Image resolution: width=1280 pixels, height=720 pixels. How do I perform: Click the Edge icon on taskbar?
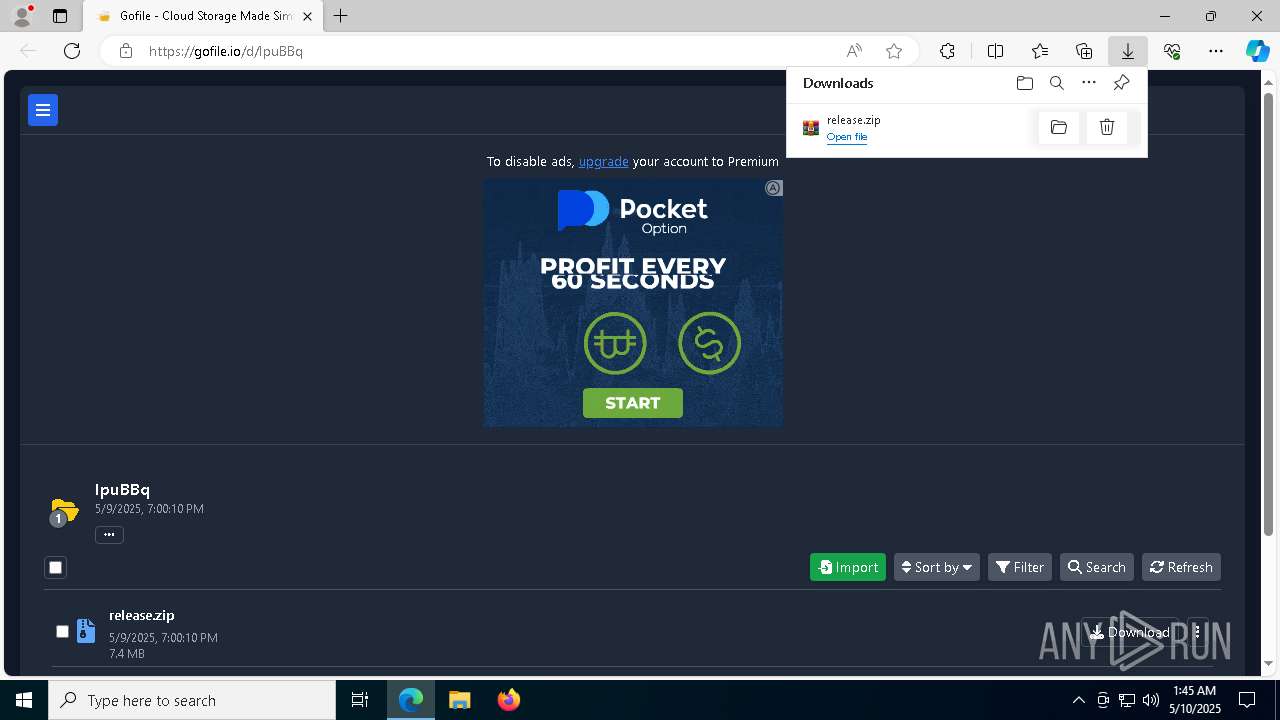point(411,700)
